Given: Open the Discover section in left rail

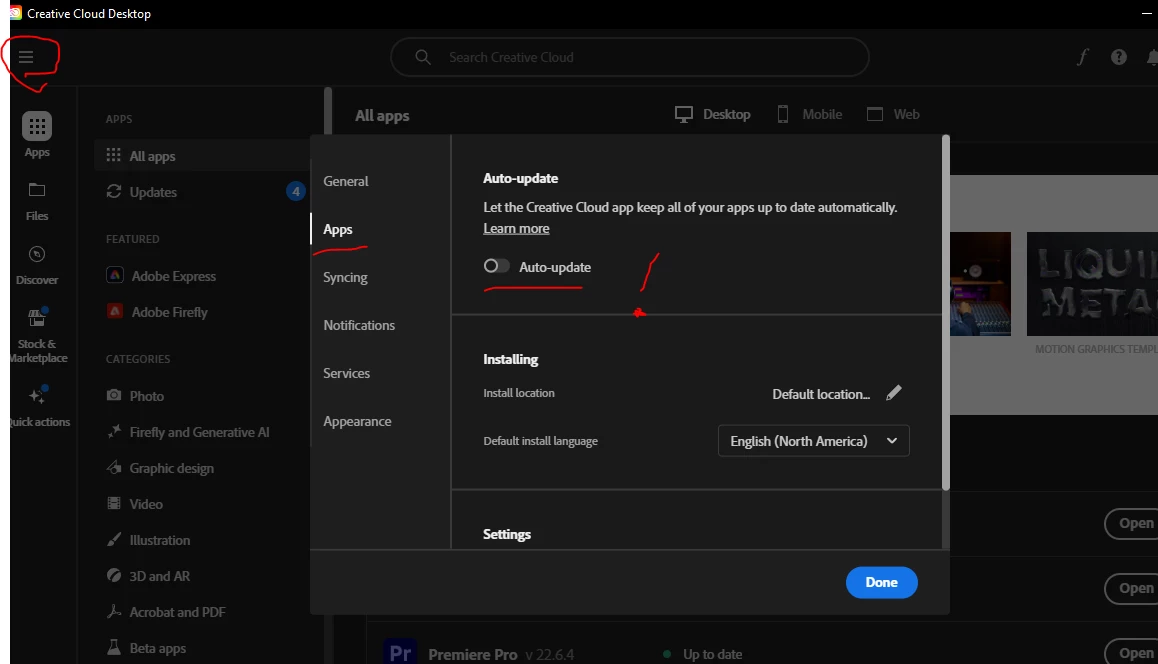Looking at the screenshot, I should [36, 265].
